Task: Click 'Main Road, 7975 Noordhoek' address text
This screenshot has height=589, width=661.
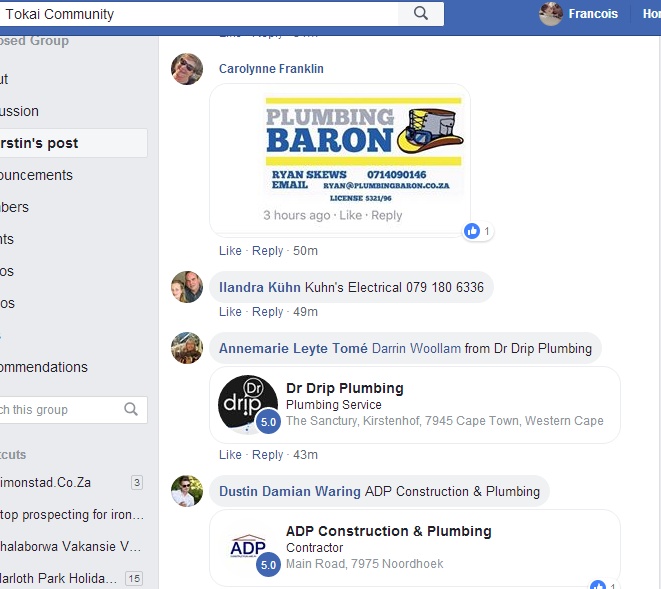Action: 365,564
